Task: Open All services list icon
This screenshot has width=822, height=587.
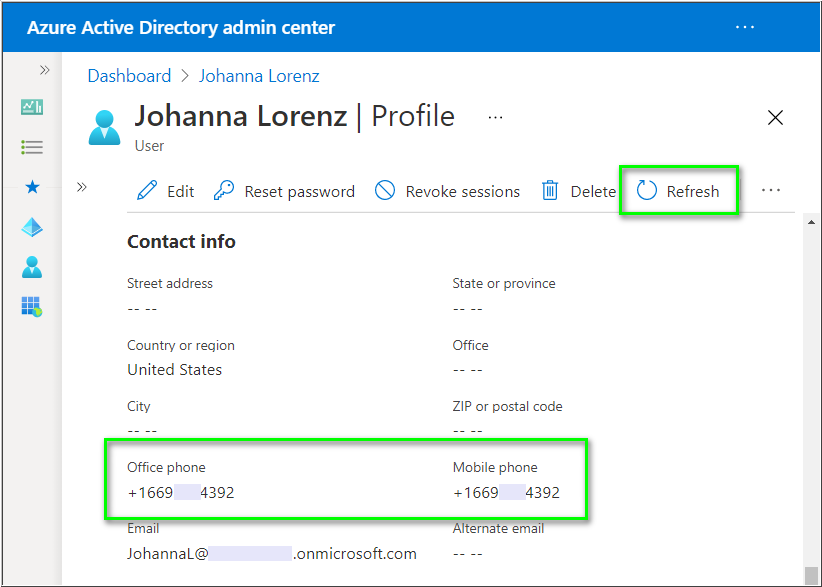Action: (x=32, y=147)
